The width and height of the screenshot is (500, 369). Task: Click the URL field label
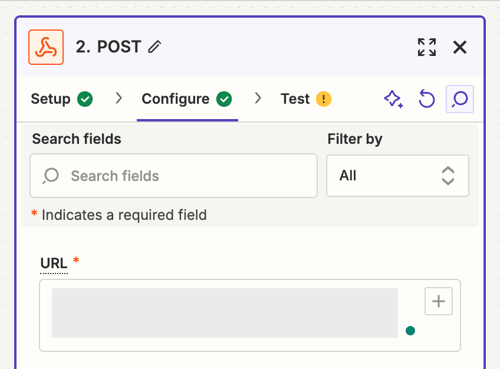tap(54, 263)
